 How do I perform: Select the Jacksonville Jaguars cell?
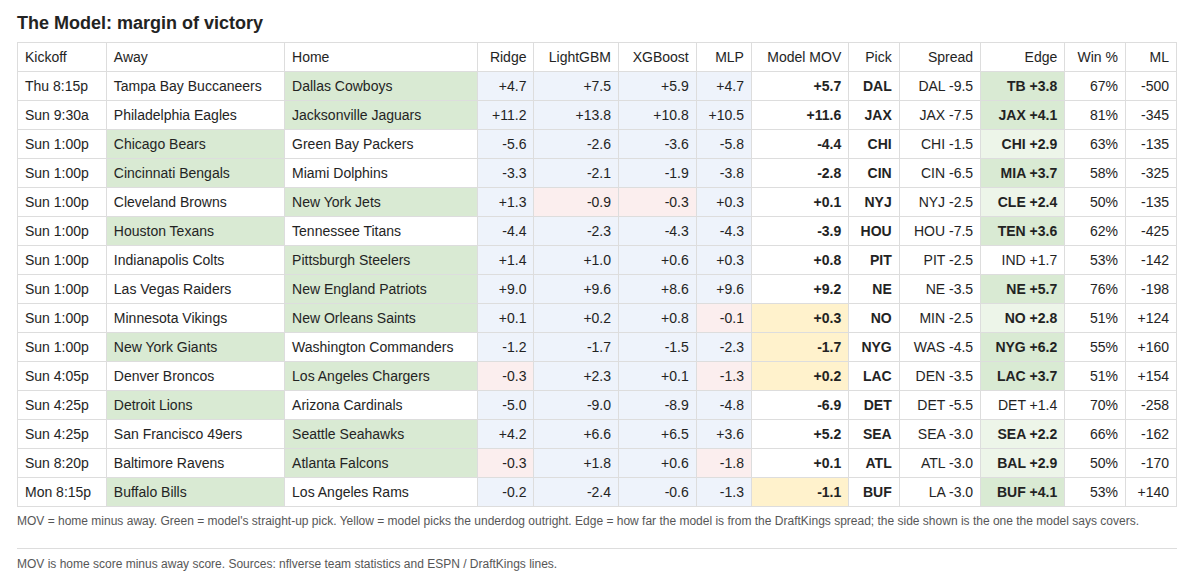coord(381,115)
